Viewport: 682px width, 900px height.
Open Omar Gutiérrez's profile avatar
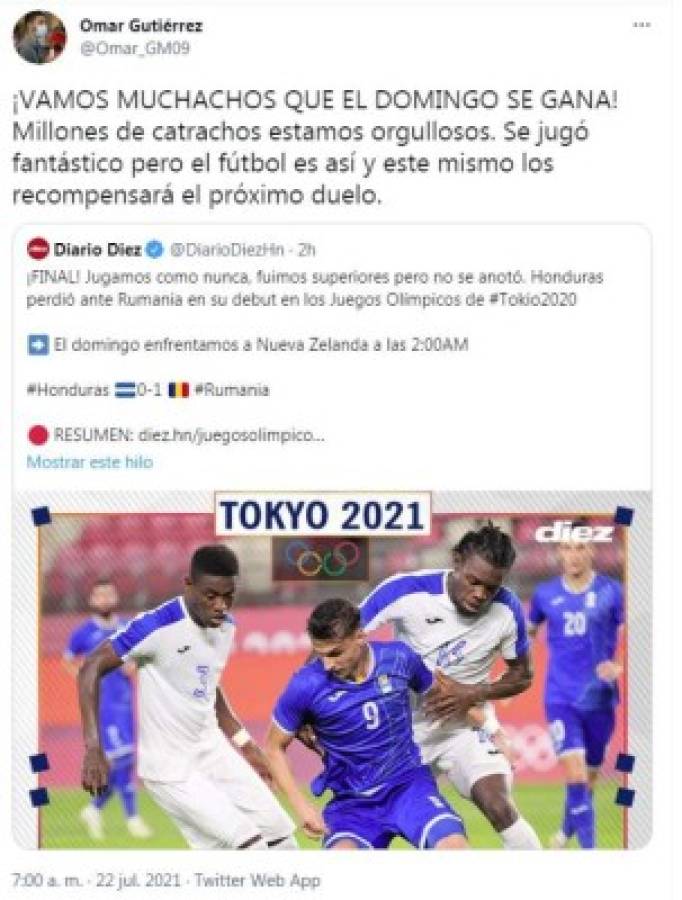40,37
